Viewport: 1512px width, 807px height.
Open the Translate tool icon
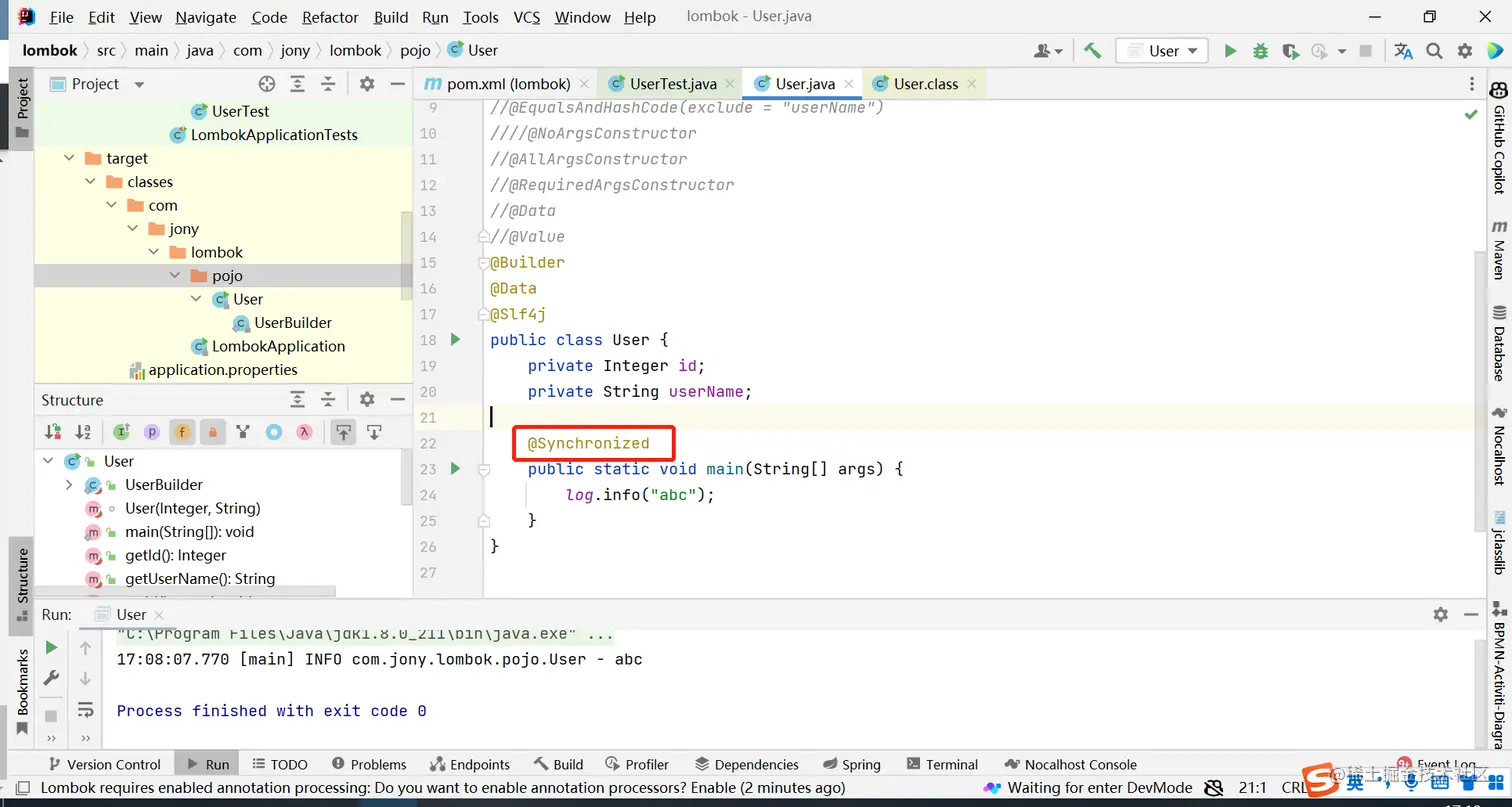[1404, 51]
